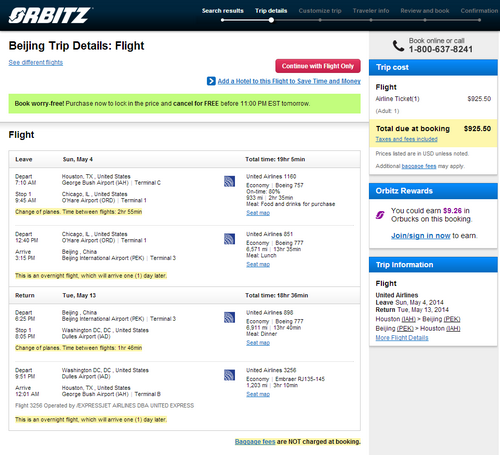Viewport: 500px width, 455px height.
Task: Open More Flight Details link
Action: [402, 338]
